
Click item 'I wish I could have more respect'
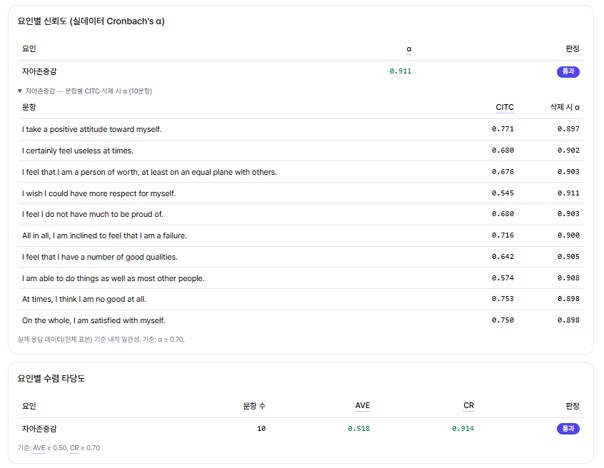coord(99,193)
